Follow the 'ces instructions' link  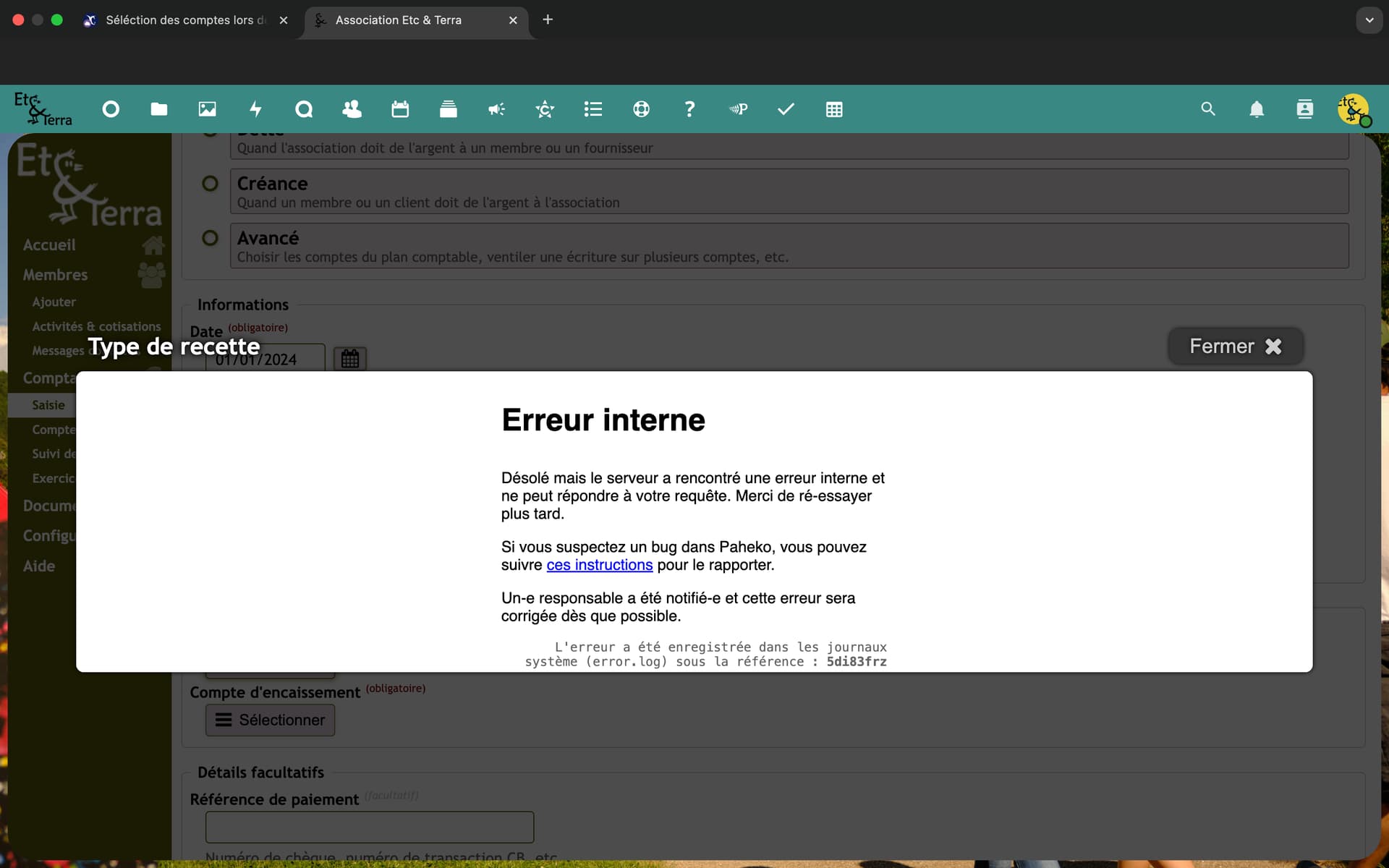click(600, 565)
